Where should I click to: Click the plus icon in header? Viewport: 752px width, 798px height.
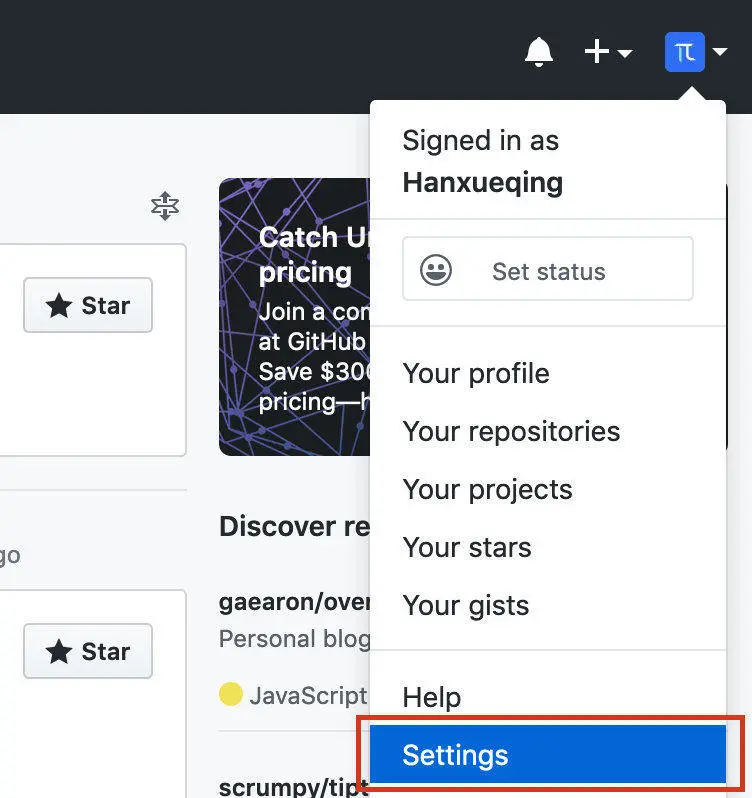tap(597, 52)
